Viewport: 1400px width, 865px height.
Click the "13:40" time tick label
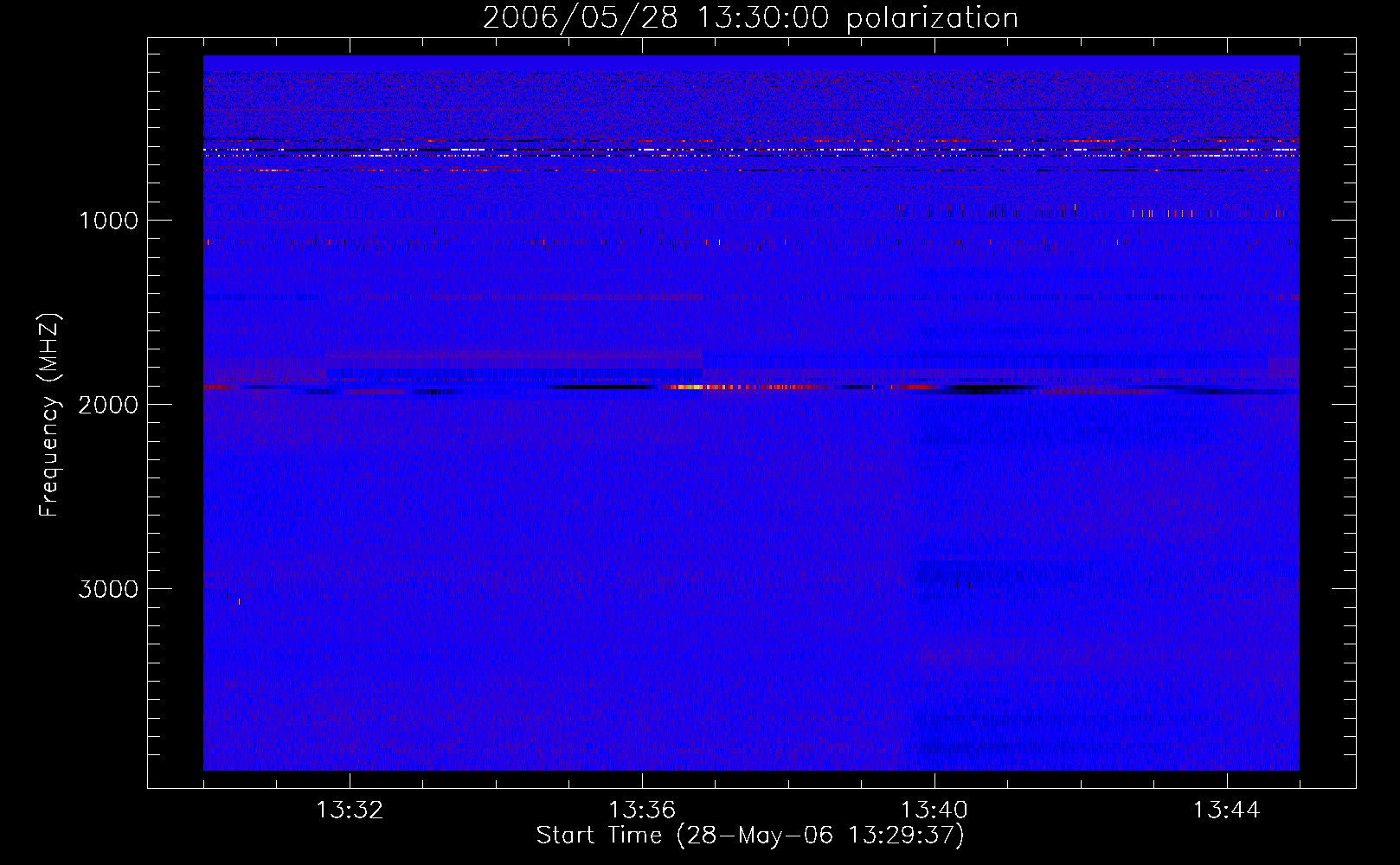pos(934,811)
